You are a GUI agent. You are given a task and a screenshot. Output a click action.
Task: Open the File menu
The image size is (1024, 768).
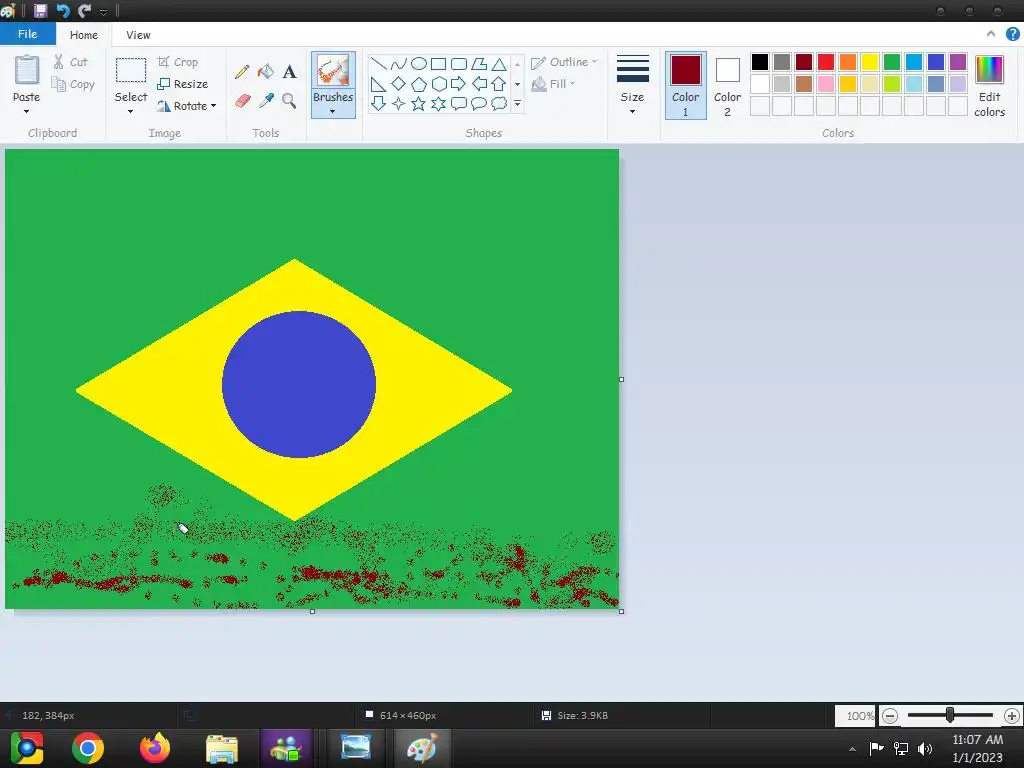pyautogui.click(x=27, y=34)
